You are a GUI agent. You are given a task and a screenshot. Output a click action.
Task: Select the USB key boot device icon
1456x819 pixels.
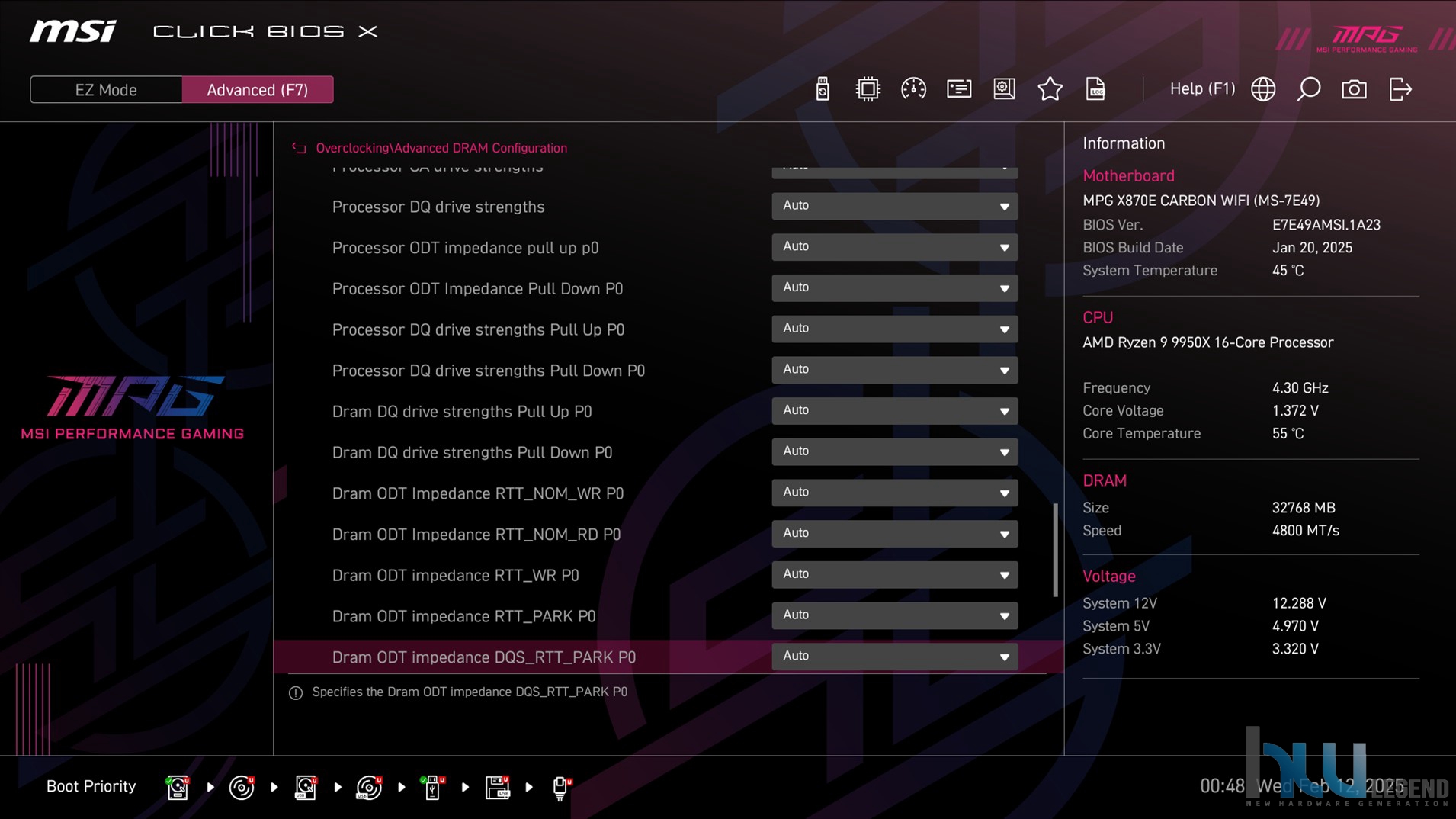433,787
